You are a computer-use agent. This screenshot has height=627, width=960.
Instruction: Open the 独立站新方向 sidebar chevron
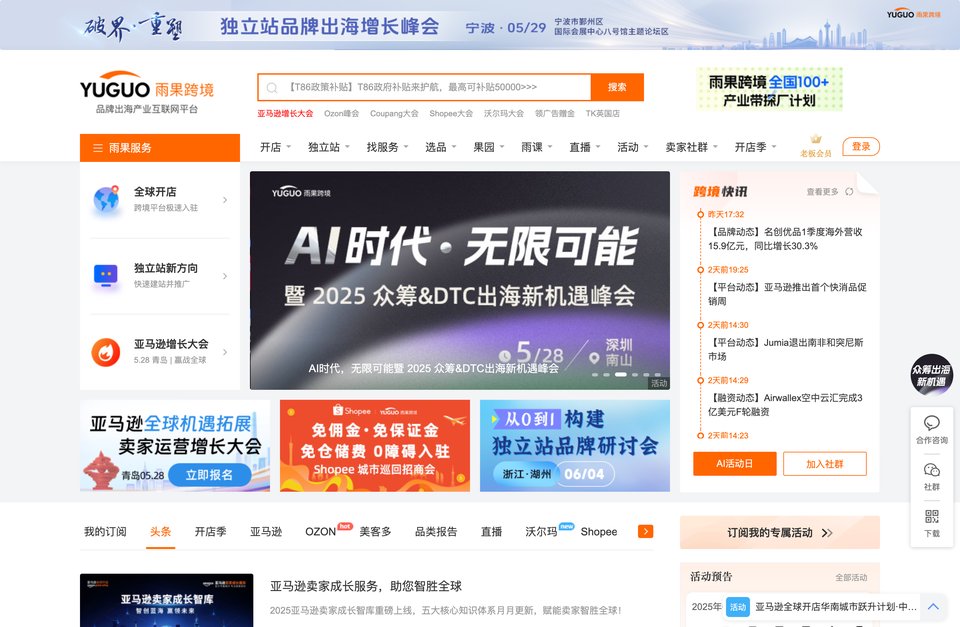225,276
